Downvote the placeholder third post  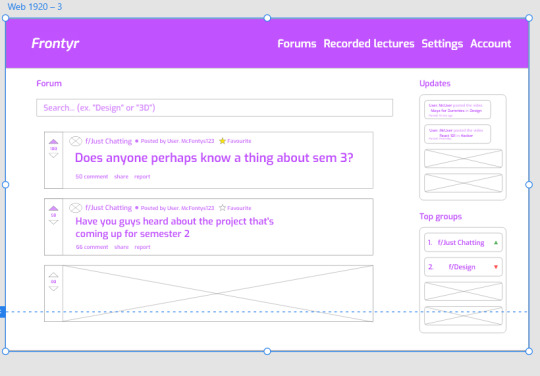pyautogui.click(x=53, y=289)
